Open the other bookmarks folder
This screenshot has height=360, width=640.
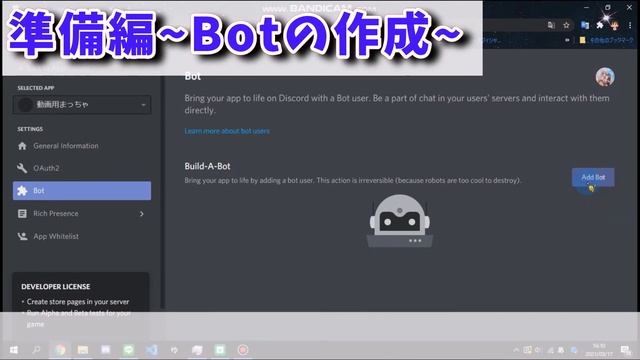tap(606, 40)
